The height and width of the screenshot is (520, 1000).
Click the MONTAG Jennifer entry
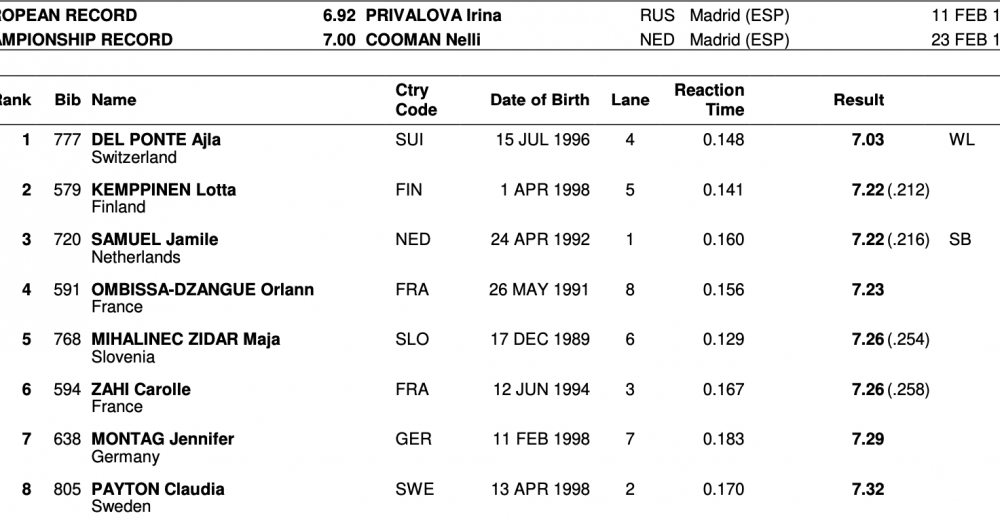(x=162, y=440)
